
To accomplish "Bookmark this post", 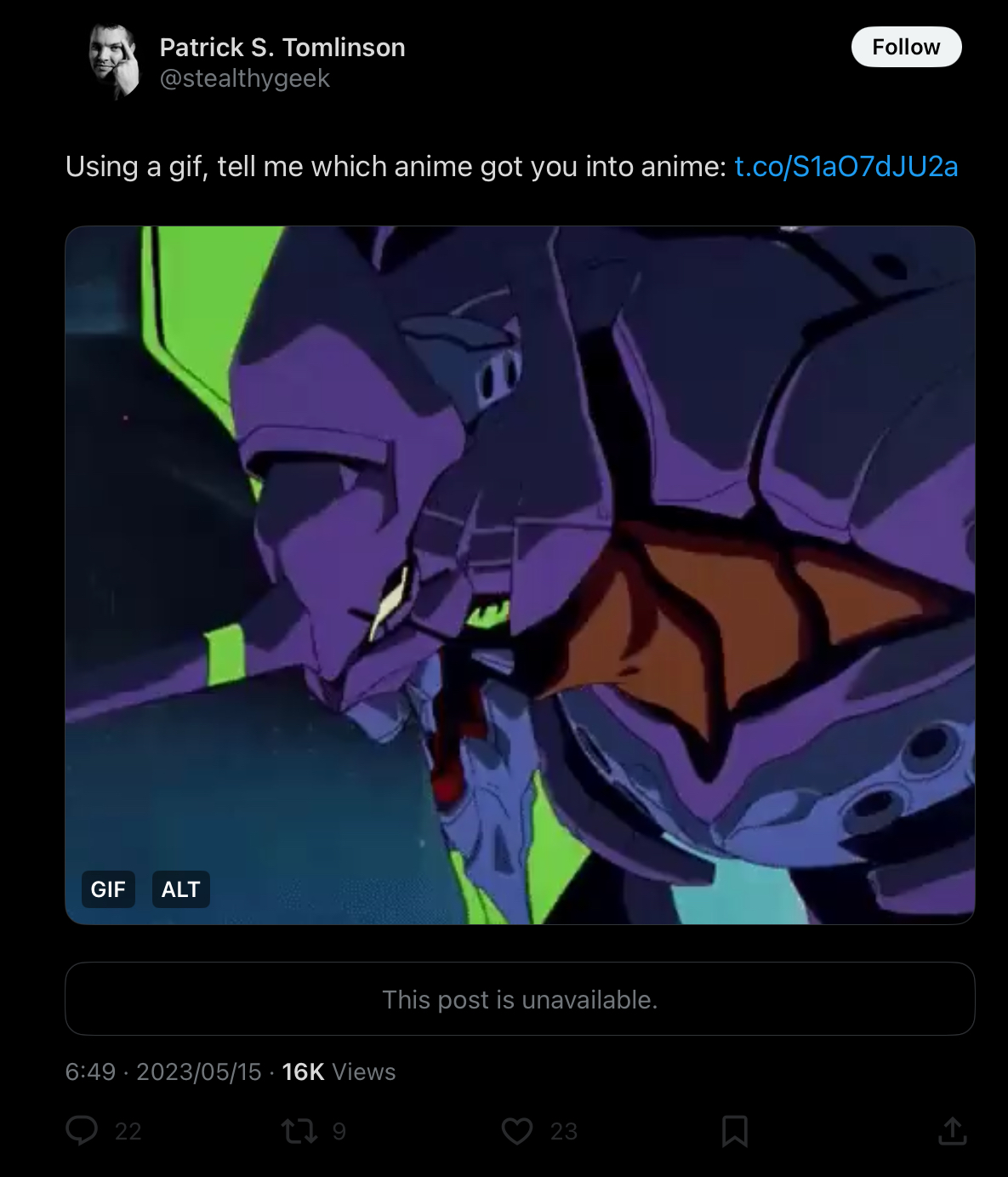I will 735,1131.
